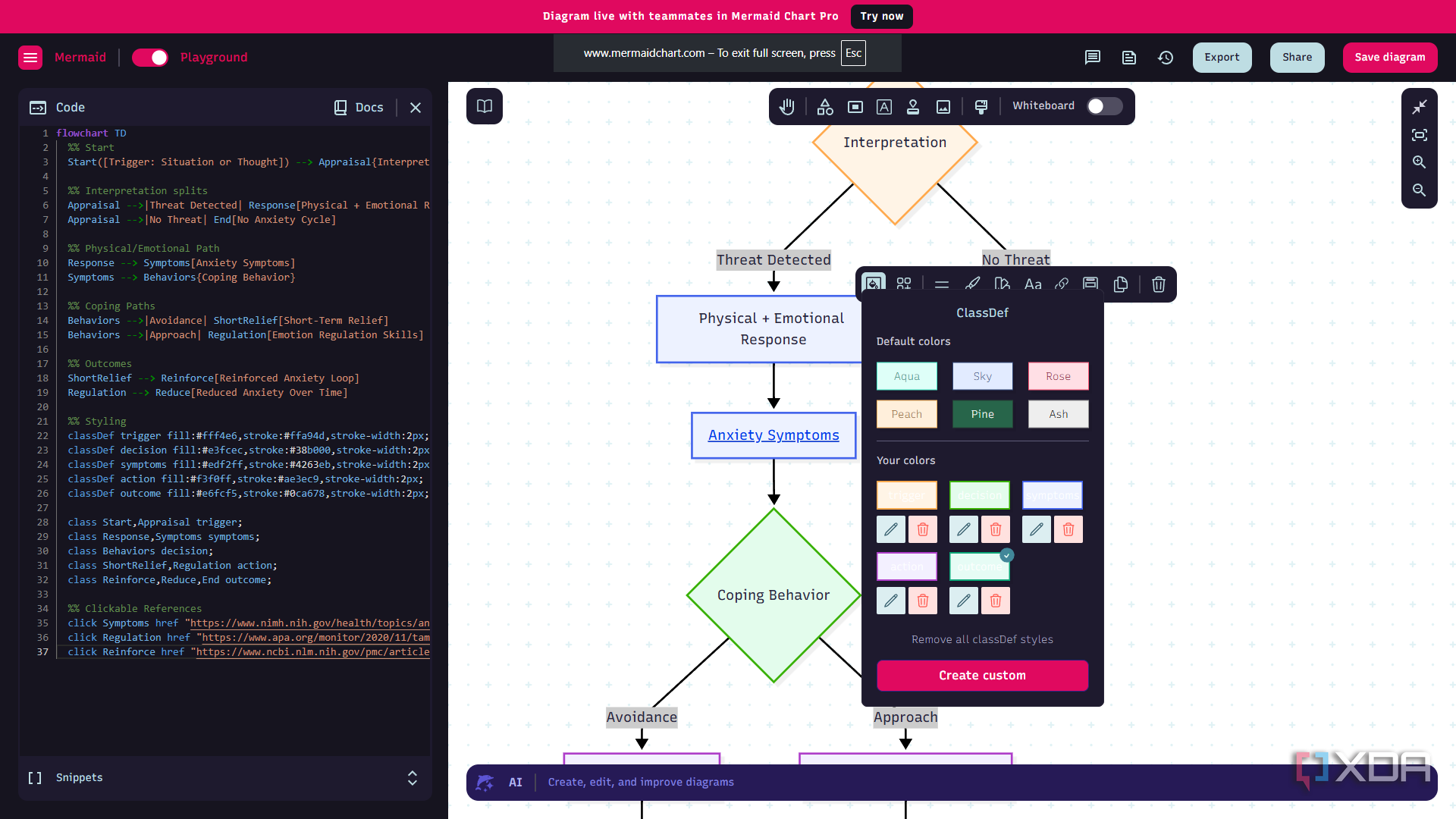Screen dimensions: 1456x819
Task: Delete the symptoms custom color
Action: [1068, 529]
